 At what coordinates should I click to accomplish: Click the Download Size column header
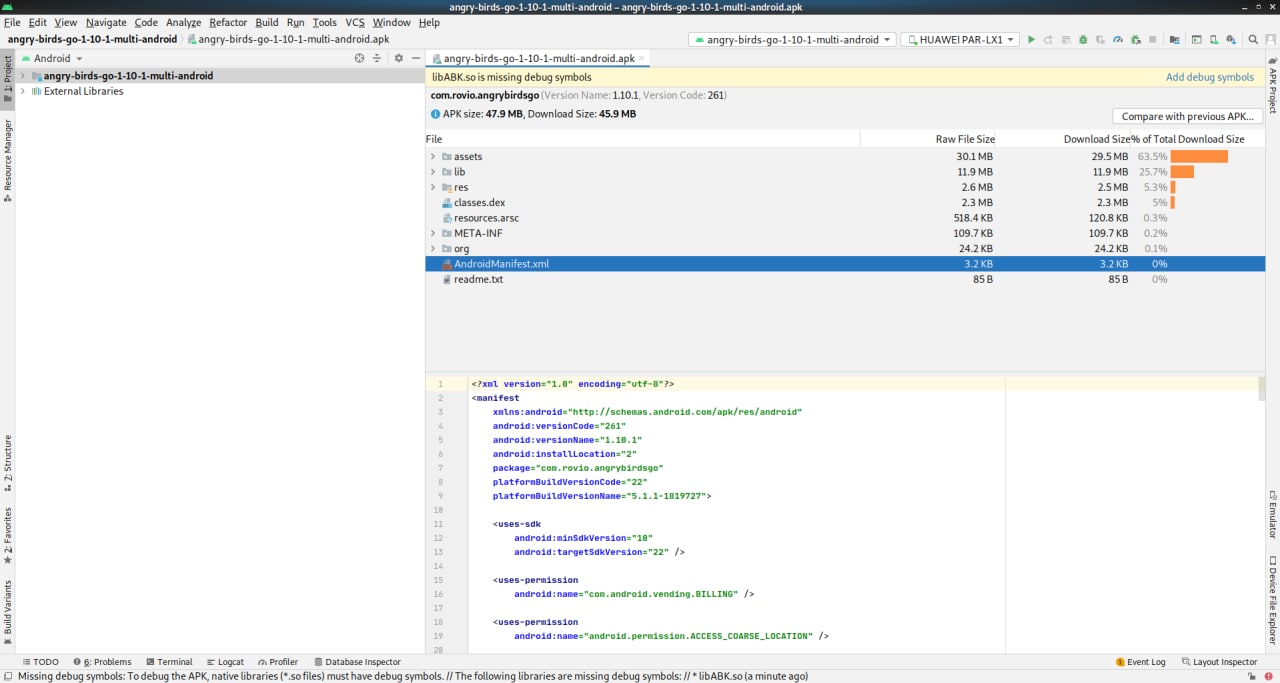(x=1096, y=139)
